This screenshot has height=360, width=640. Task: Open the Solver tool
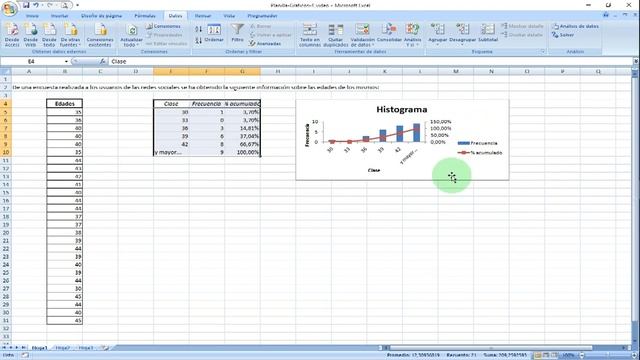pos(563,35)
